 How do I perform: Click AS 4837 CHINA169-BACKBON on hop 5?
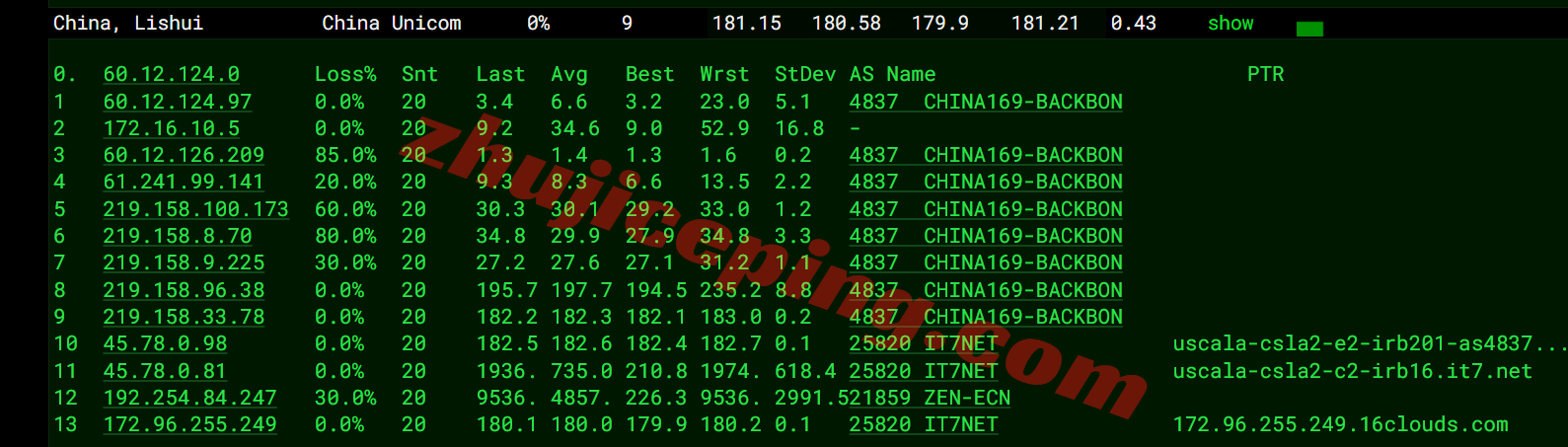coord(986,209)
